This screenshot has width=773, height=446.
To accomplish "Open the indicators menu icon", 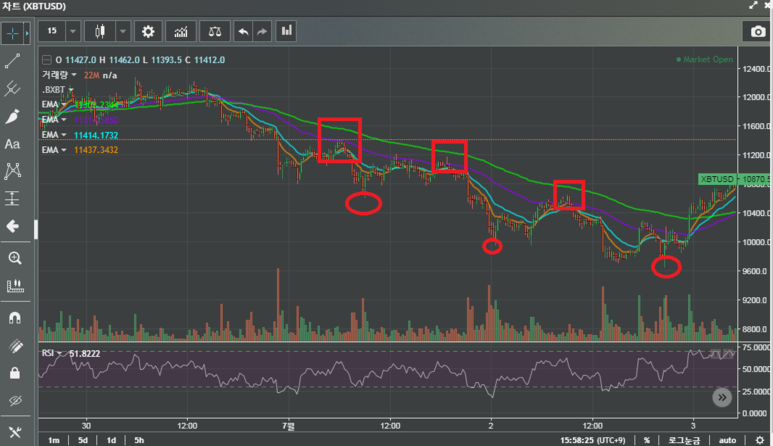I will pyautogui.click(x=181, y=32).
